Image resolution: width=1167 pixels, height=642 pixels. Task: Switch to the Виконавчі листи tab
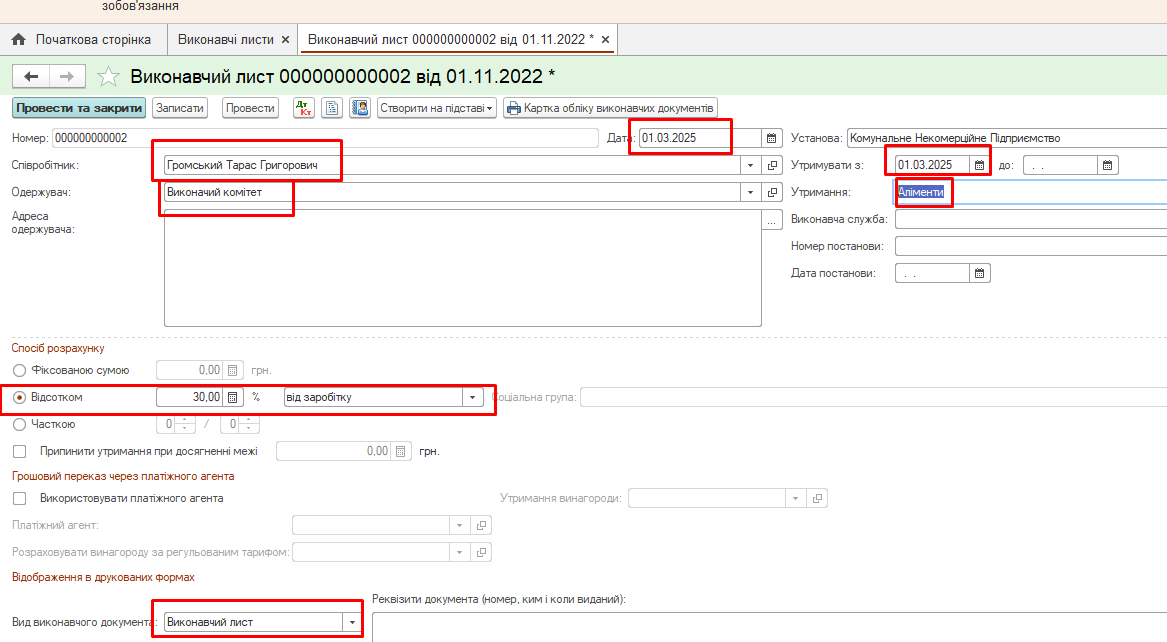tap(225, 40)
